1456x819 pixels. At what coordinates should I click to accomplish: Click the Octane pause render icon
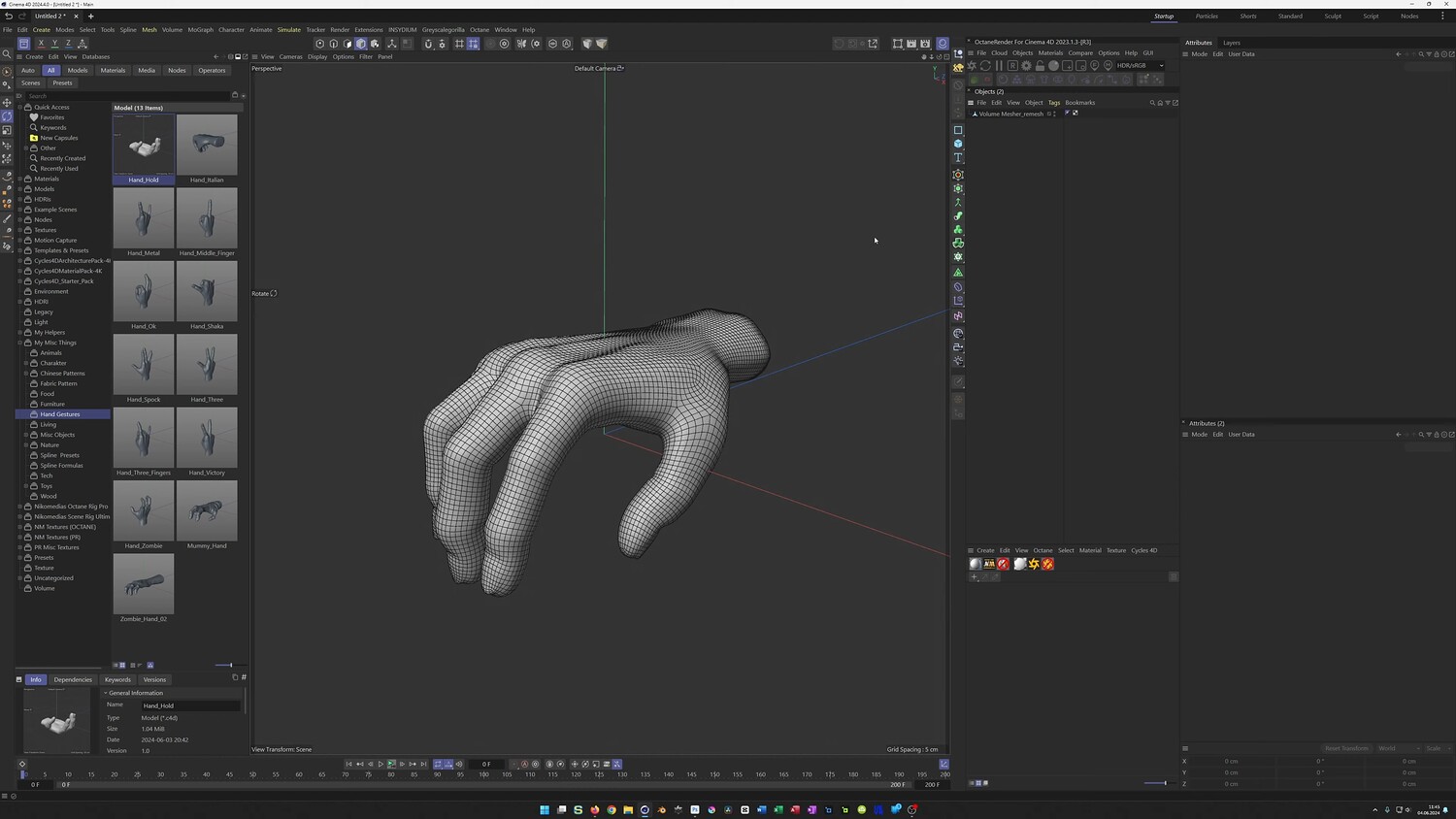click(999, 66)
